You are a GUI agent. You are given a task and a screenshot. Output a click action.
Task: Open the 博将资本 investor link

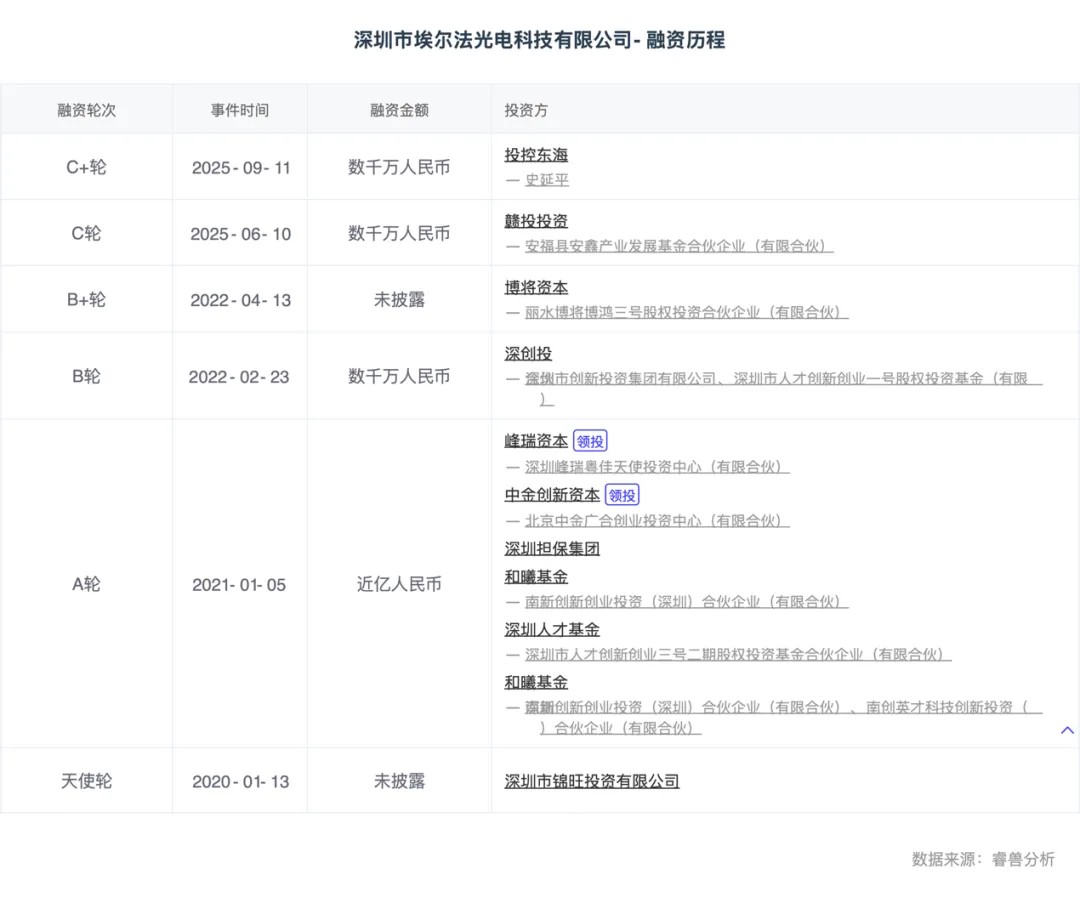coord(536,288)
